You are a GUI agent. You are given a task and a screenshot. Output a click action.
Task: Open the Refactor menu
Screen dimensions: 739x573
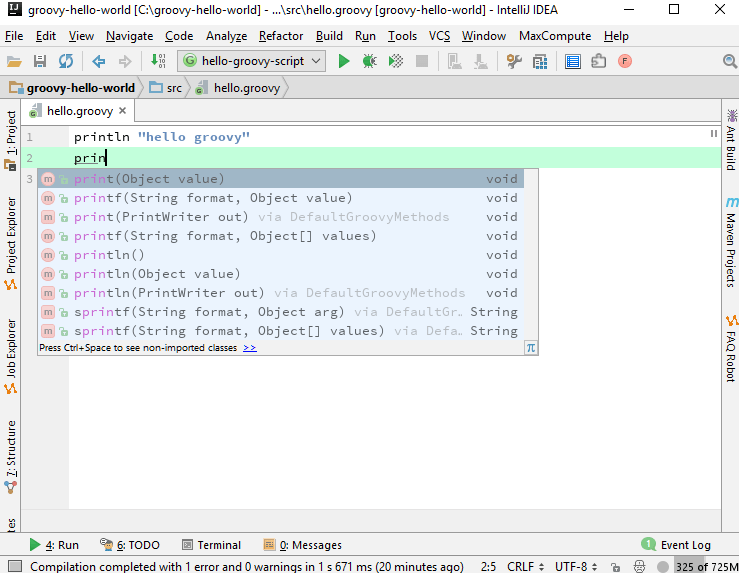pyautogui.click(x=281, y=36)
